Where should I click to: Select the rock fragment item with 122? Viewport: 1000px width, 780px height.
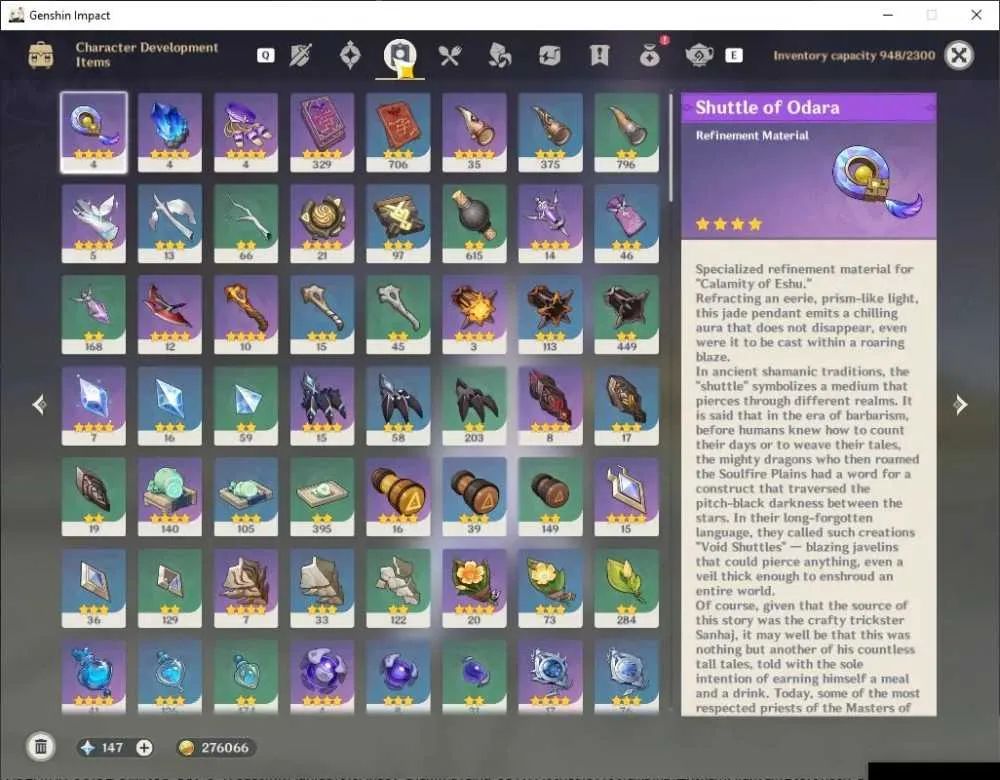398,588
